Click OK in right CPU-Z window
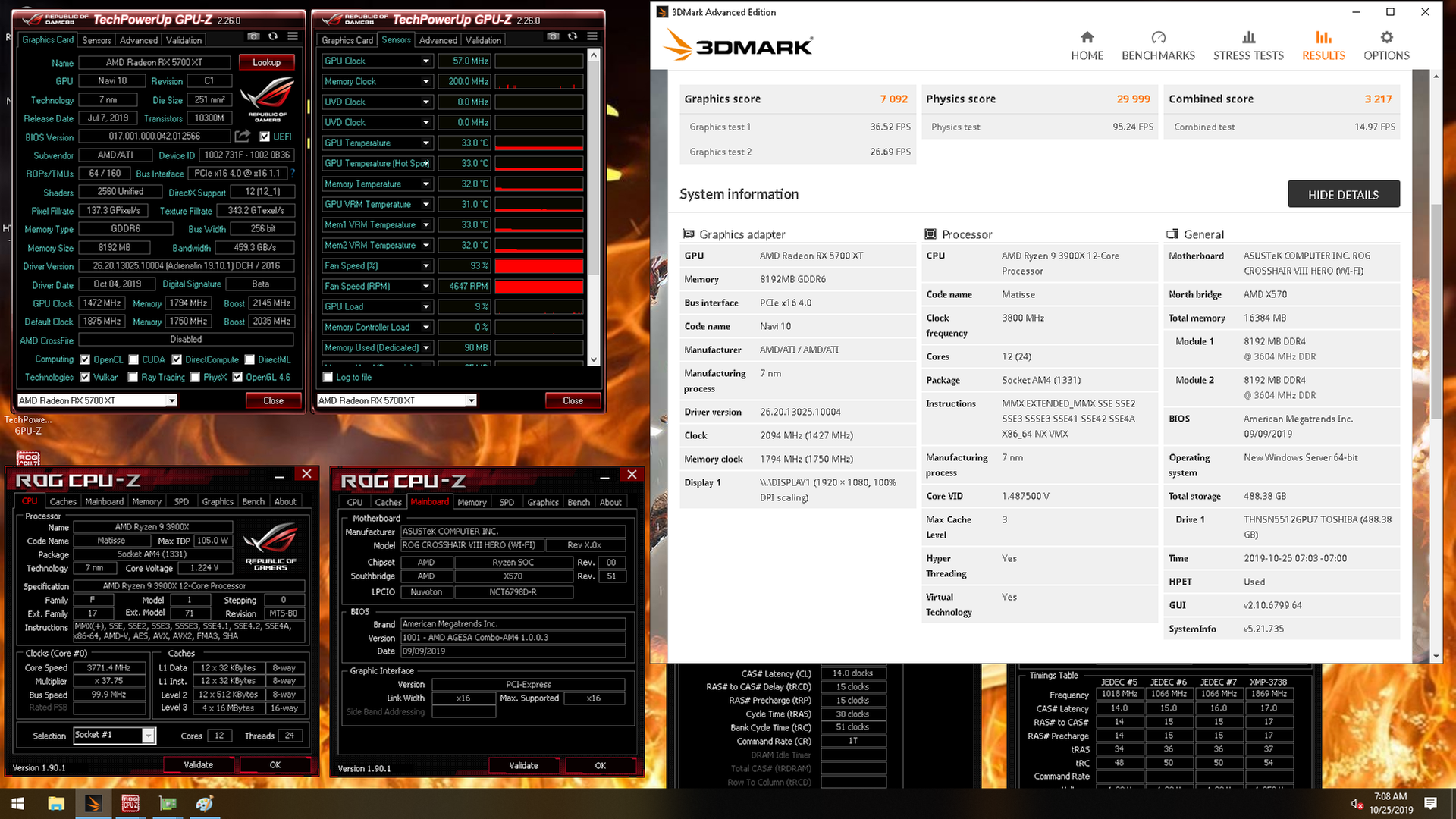 (600, 765)
